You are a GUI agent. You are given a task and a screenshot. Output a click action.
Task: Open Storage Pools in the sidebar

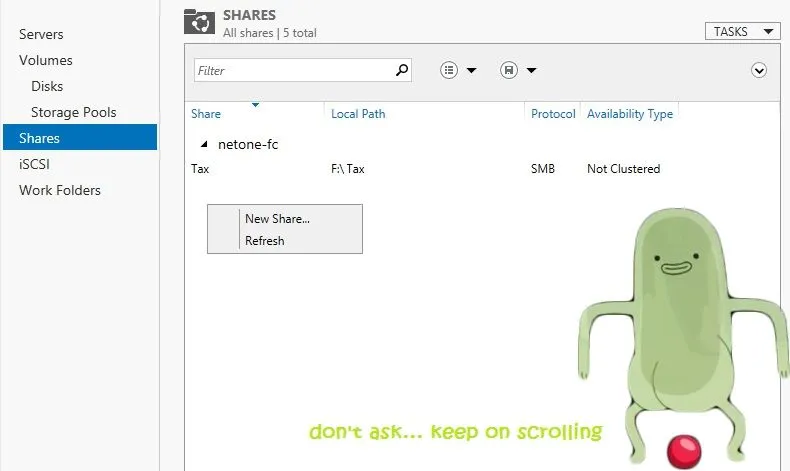(x=74, y=112)
